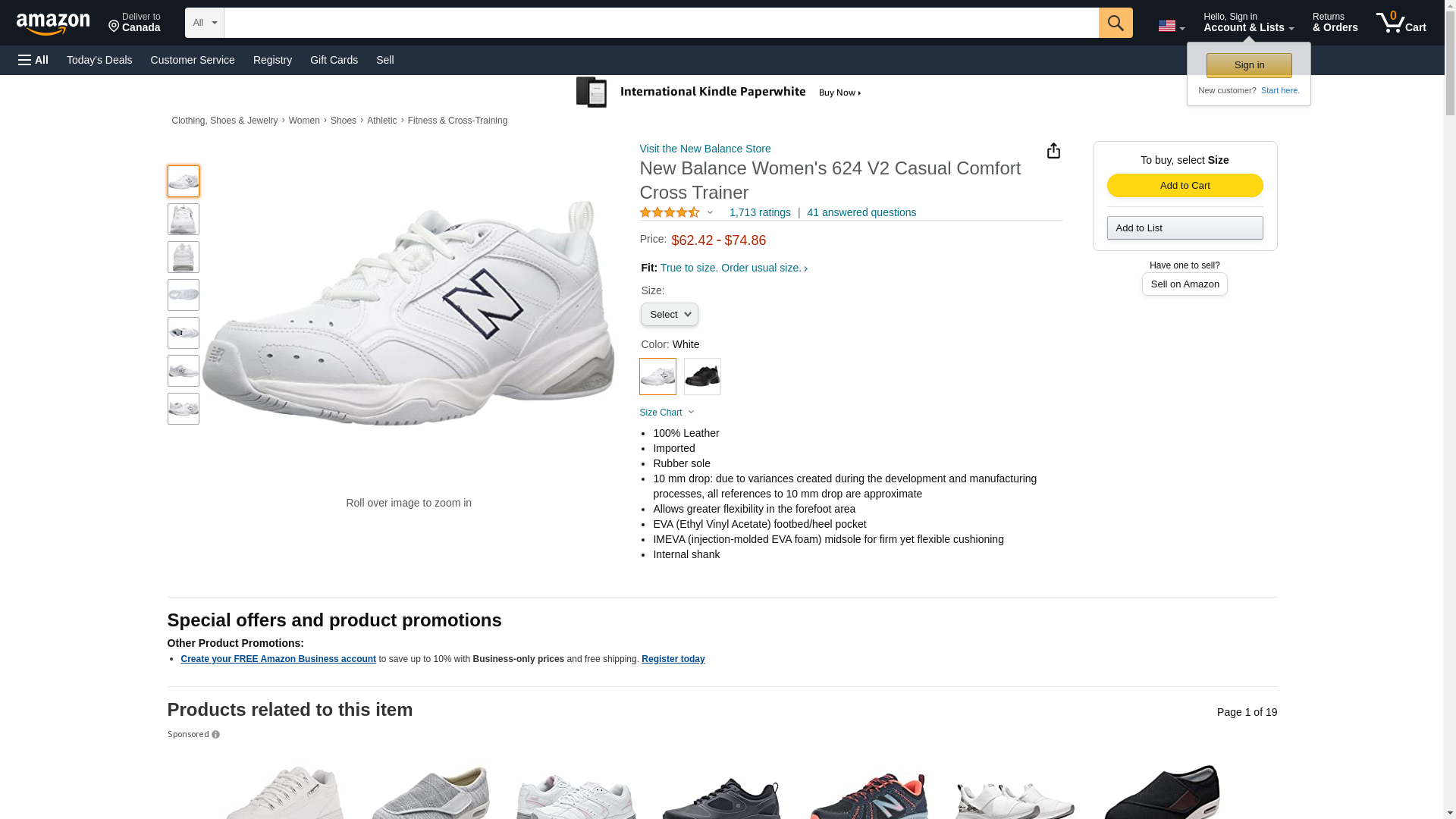Click the share icon
This screenshot has height=819, width=1456.
[1053, 151]
